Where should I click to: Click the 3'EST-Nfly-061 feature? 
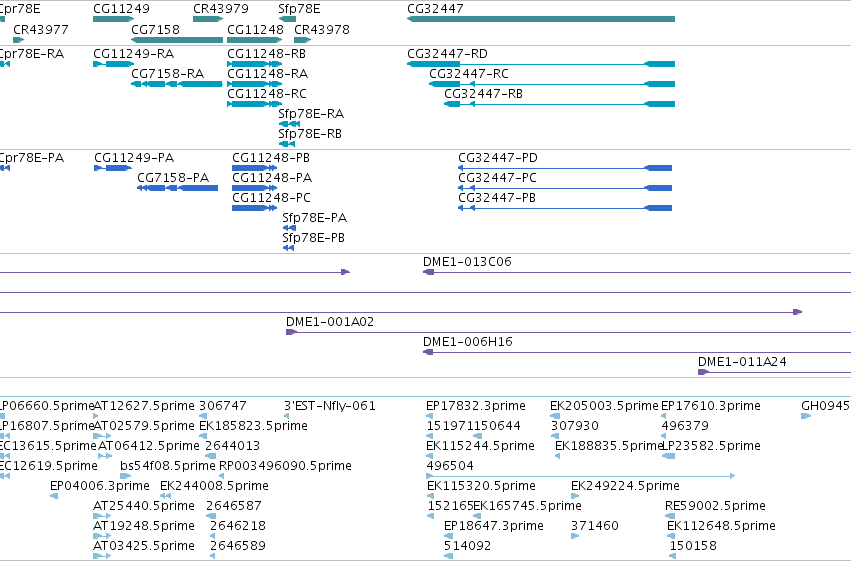click(x=286, y=417)
